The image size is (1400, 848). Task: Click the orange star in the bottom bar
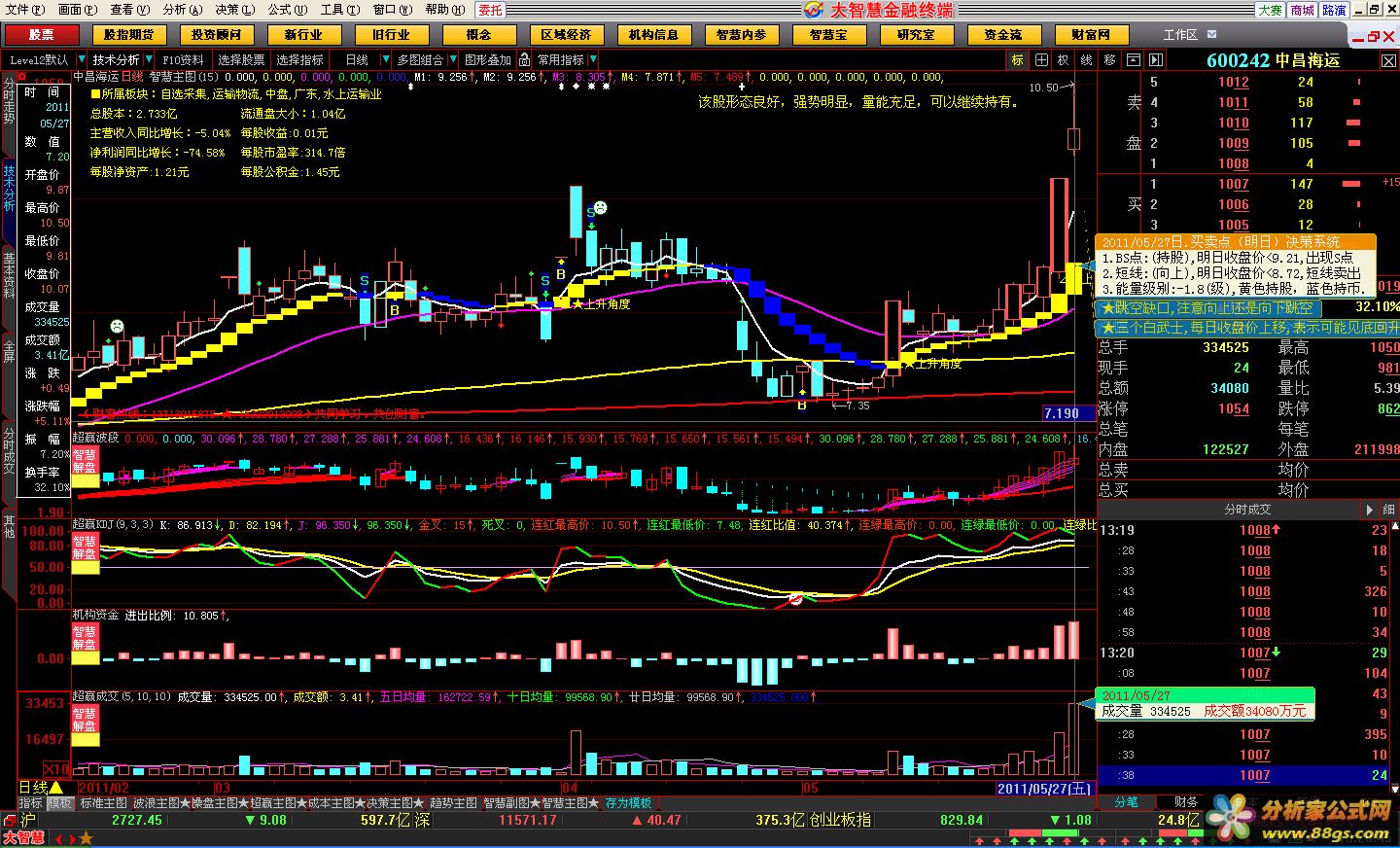point(86,838)
